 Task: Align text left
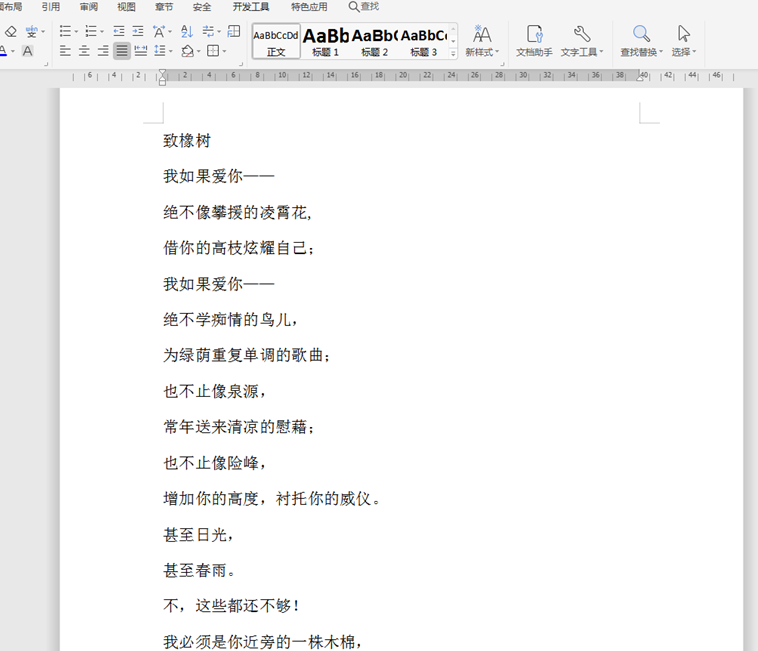[65, 51]
